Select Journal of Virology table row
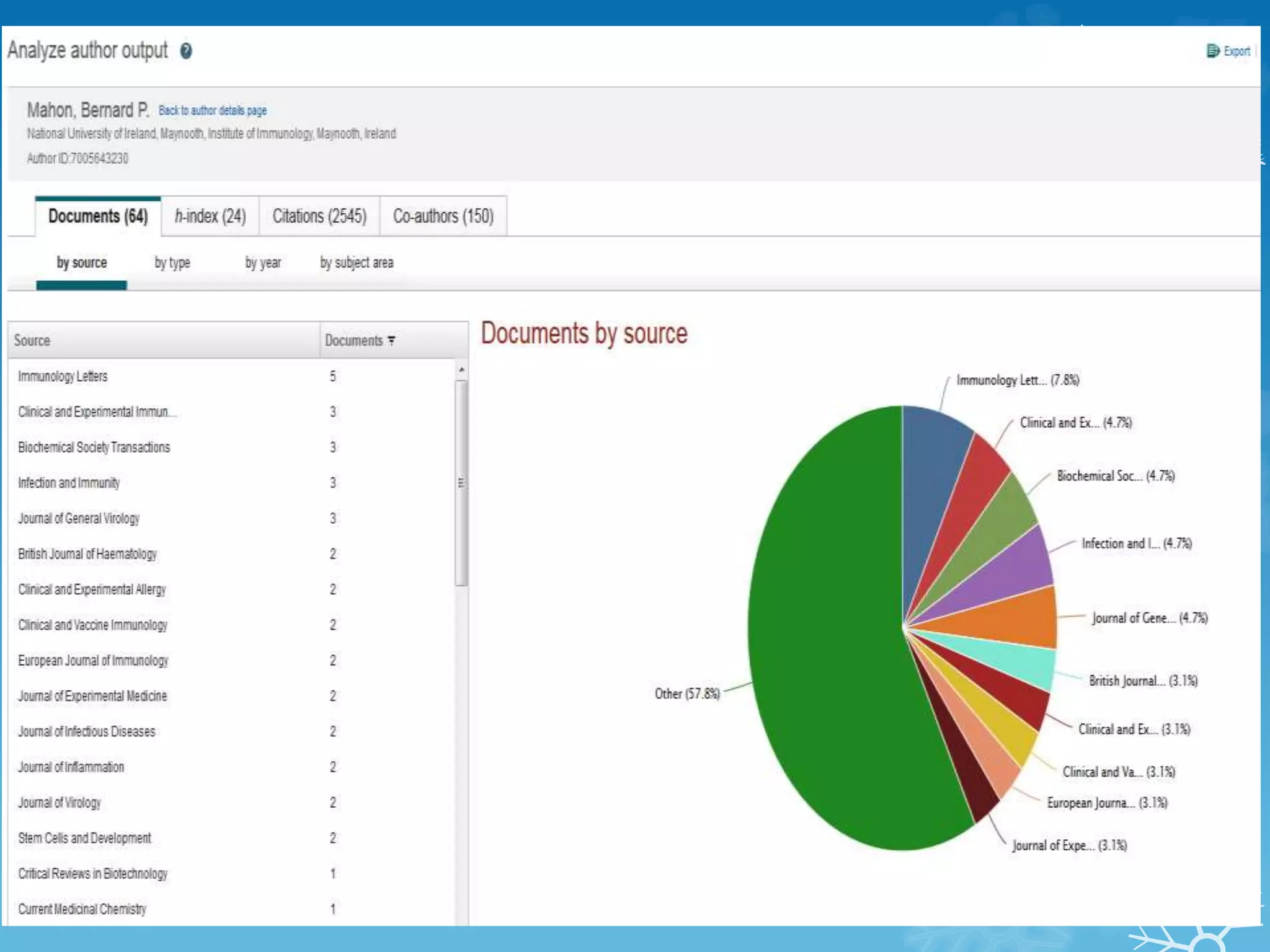 coord(60,803)
